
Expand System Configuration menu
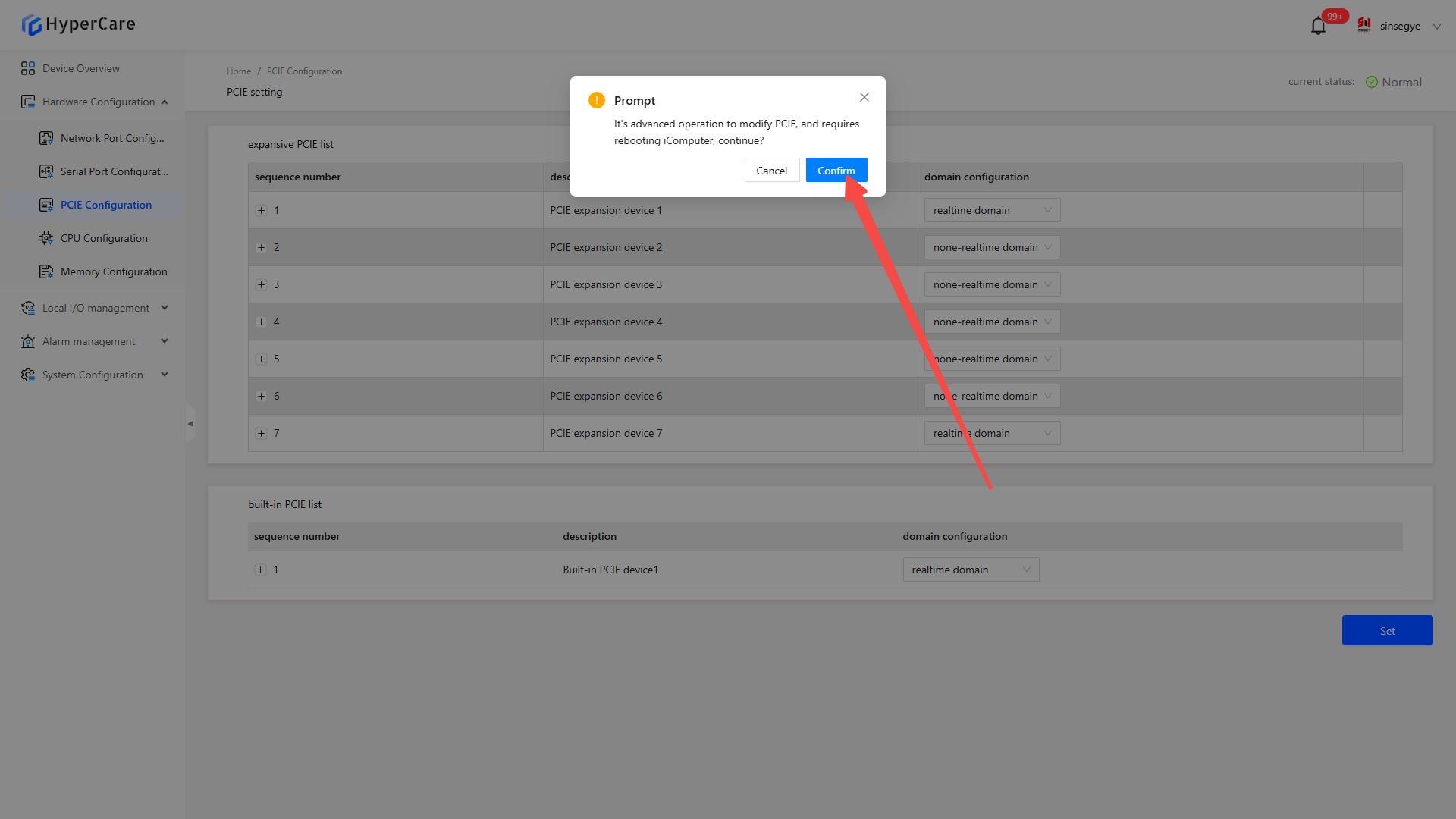tap(93, 375)
